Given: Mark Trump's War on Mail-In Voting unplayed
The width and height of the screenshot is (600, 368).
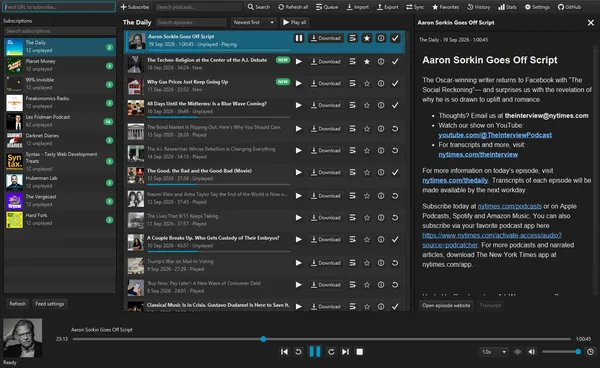Looking at the screenshot, I should click(x=395, y=263).
